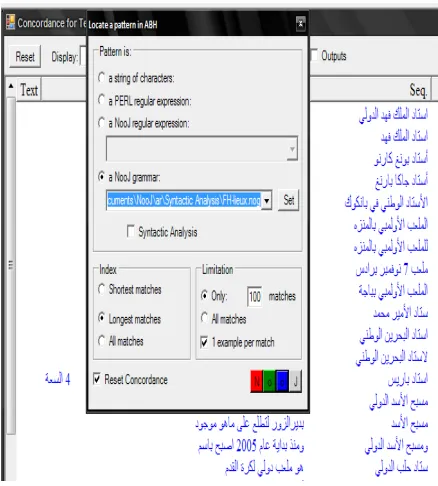Click 'هو ملعب دولي لكرة القدم' context line
The image size is (438, 486).
point(264,468)
